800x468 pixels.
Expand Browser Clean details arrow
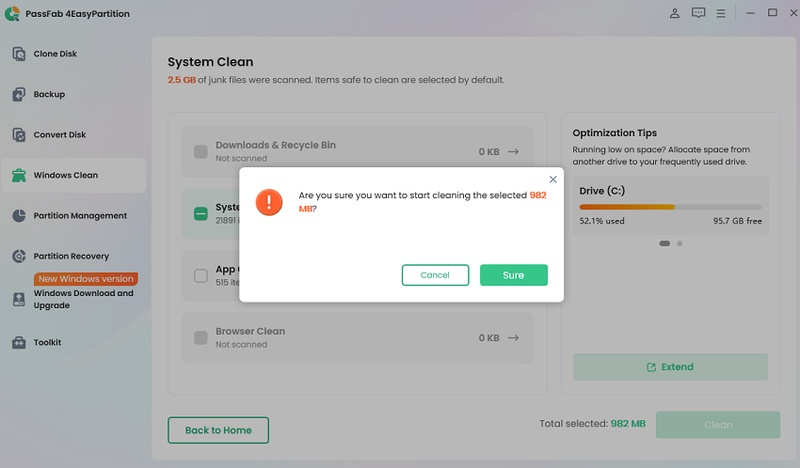(514, 338)
